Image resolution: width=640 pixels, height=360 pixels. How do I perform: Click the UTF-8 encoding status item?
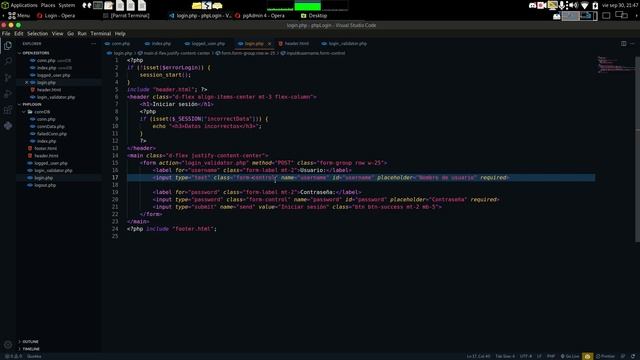point(525,356)
